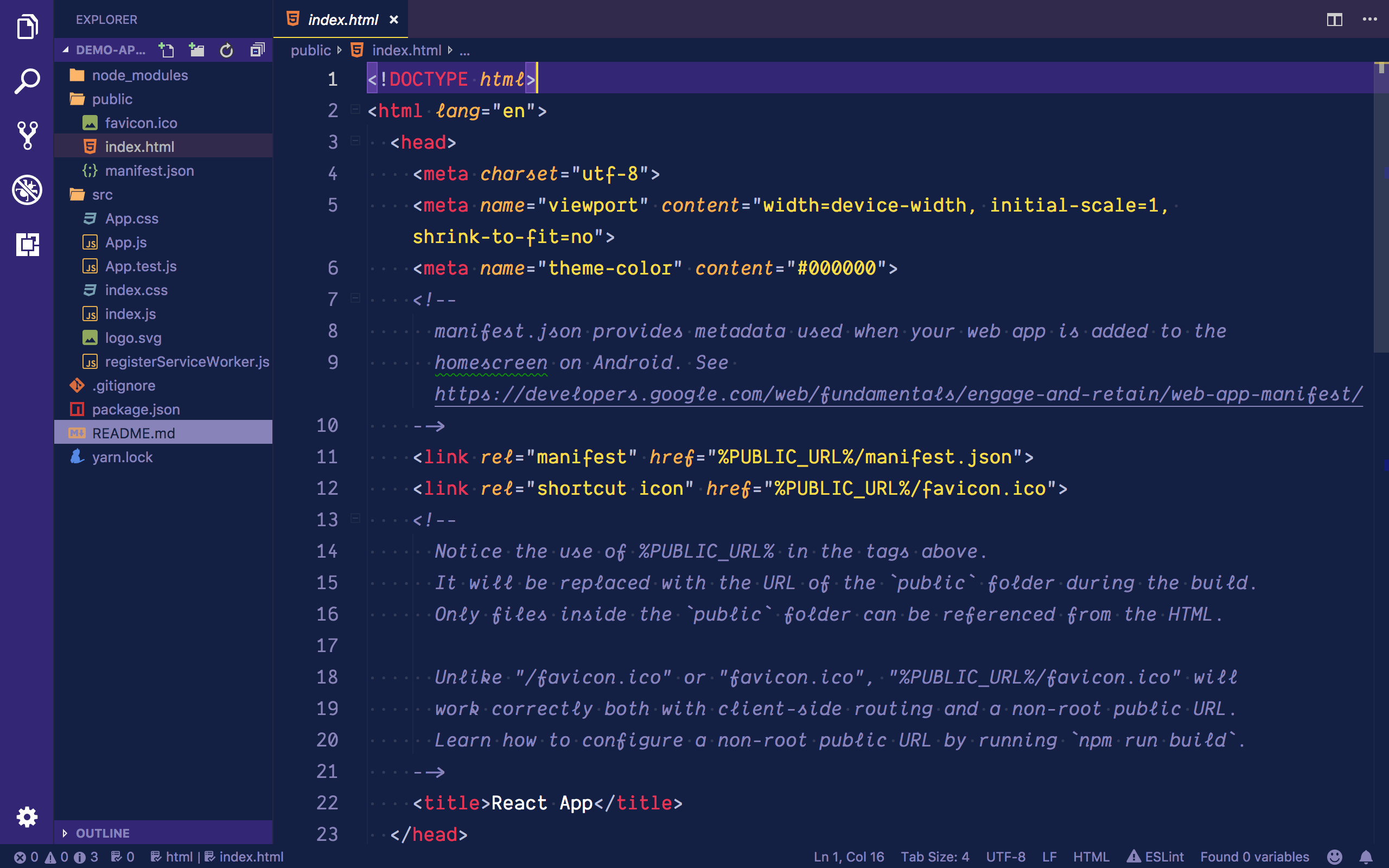This screenshot has width=1389, height=868.
Task: Open the Extensions view
Action: click(27, 245)
